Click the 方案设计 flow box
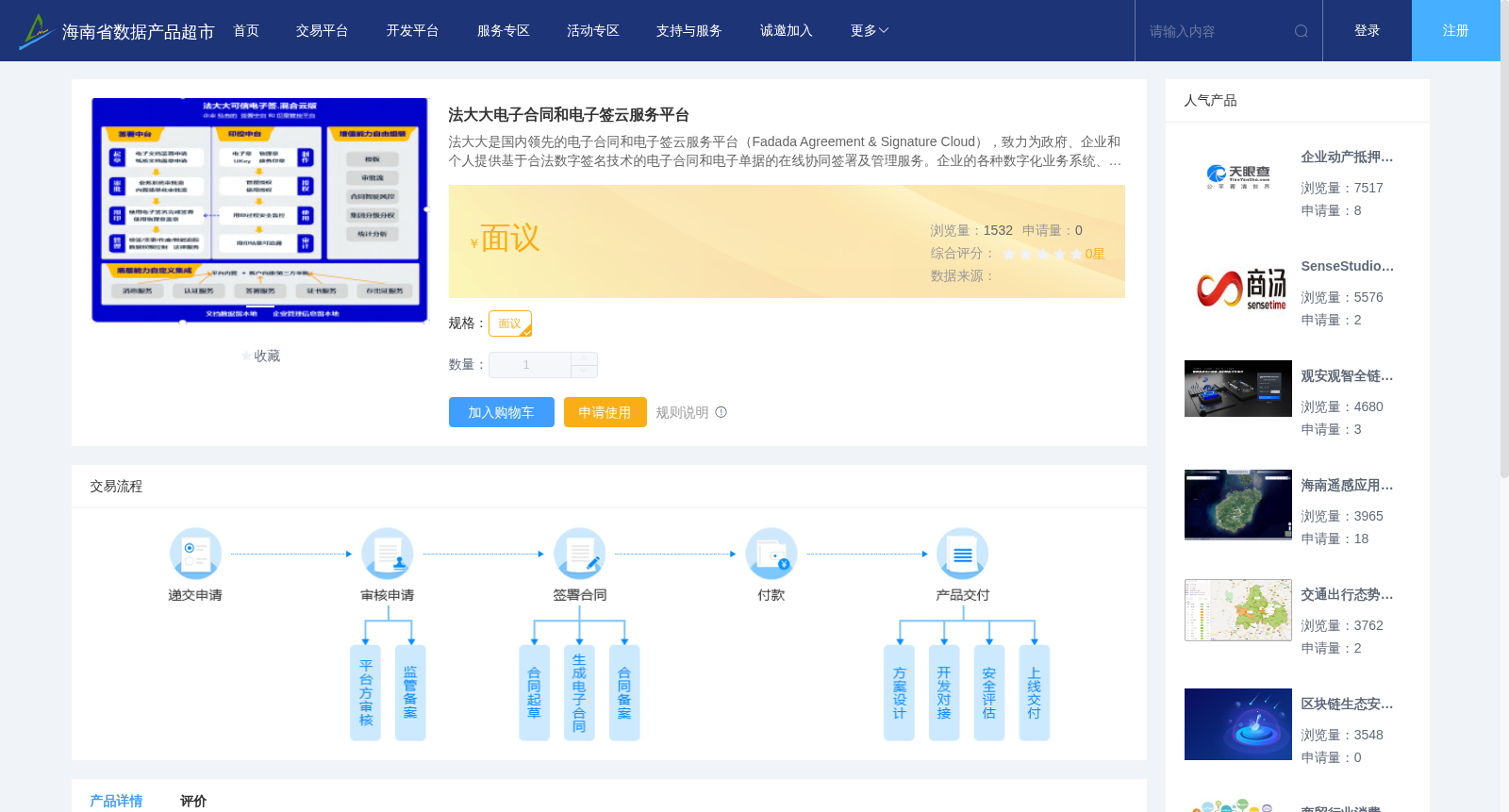Screen dimensions: 1509x812 pos(899,692)
